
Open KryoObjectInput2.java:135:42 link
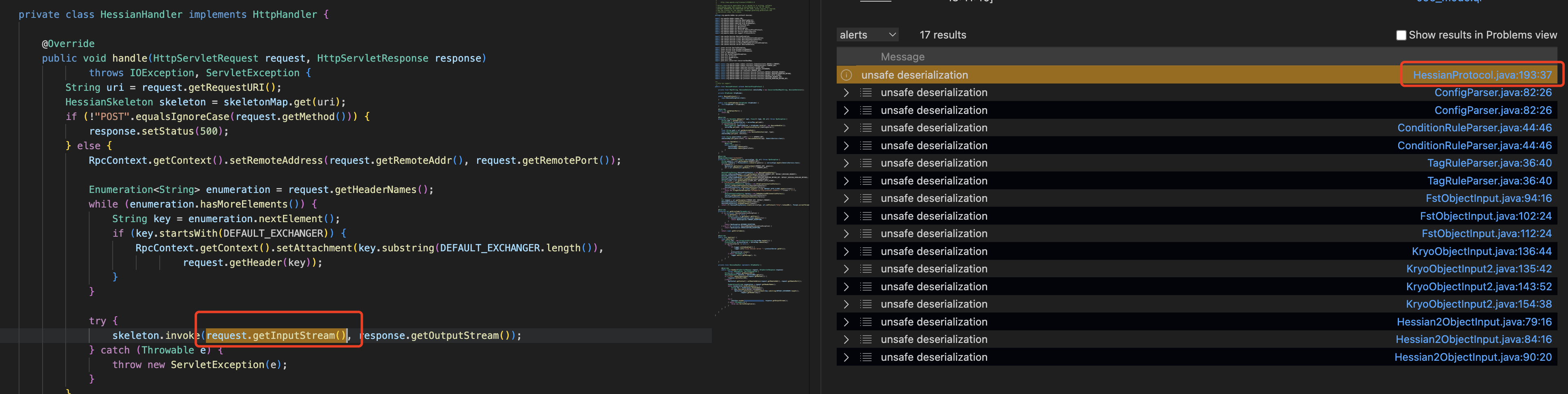click(1478, 269)
